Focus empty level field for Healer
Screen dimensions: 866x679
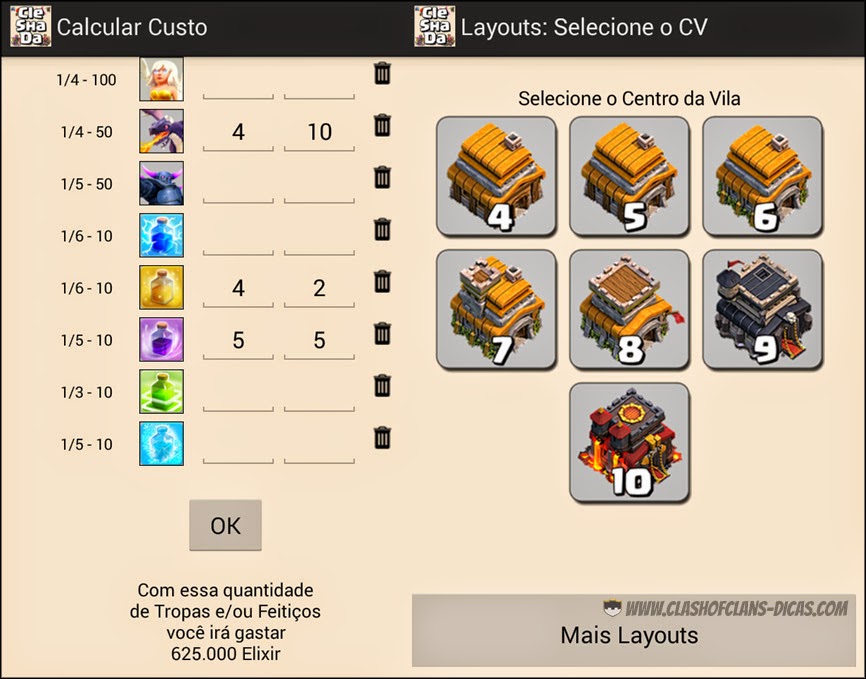point(238,82)
